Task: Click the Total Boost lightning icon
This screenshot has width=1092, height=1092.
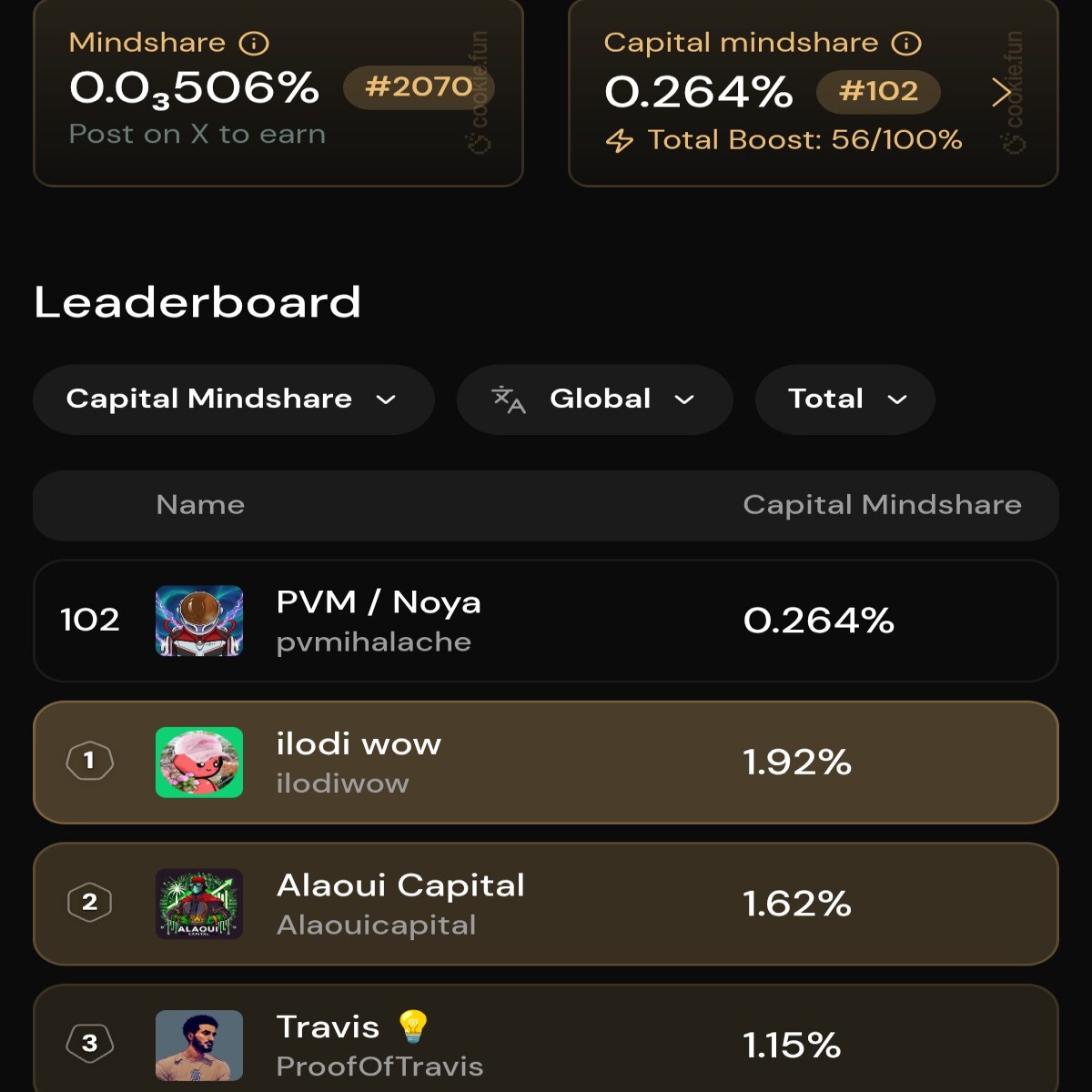Action: 620,140
